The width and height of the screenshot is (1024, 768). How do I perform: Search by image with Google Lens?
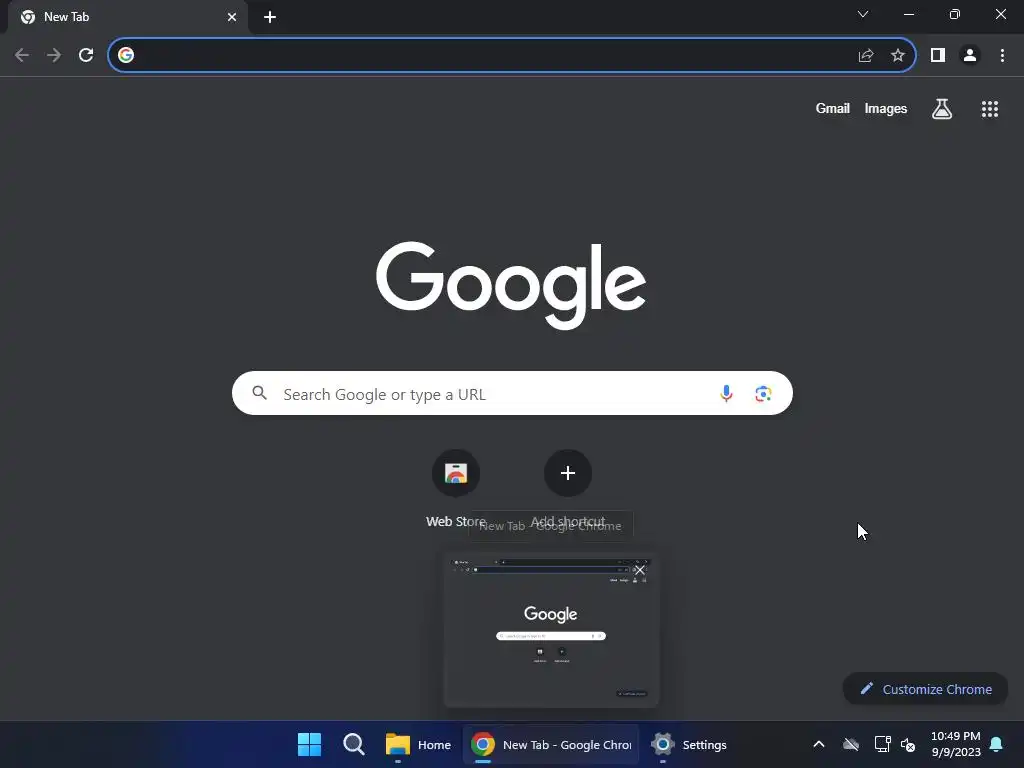(763, 393)
